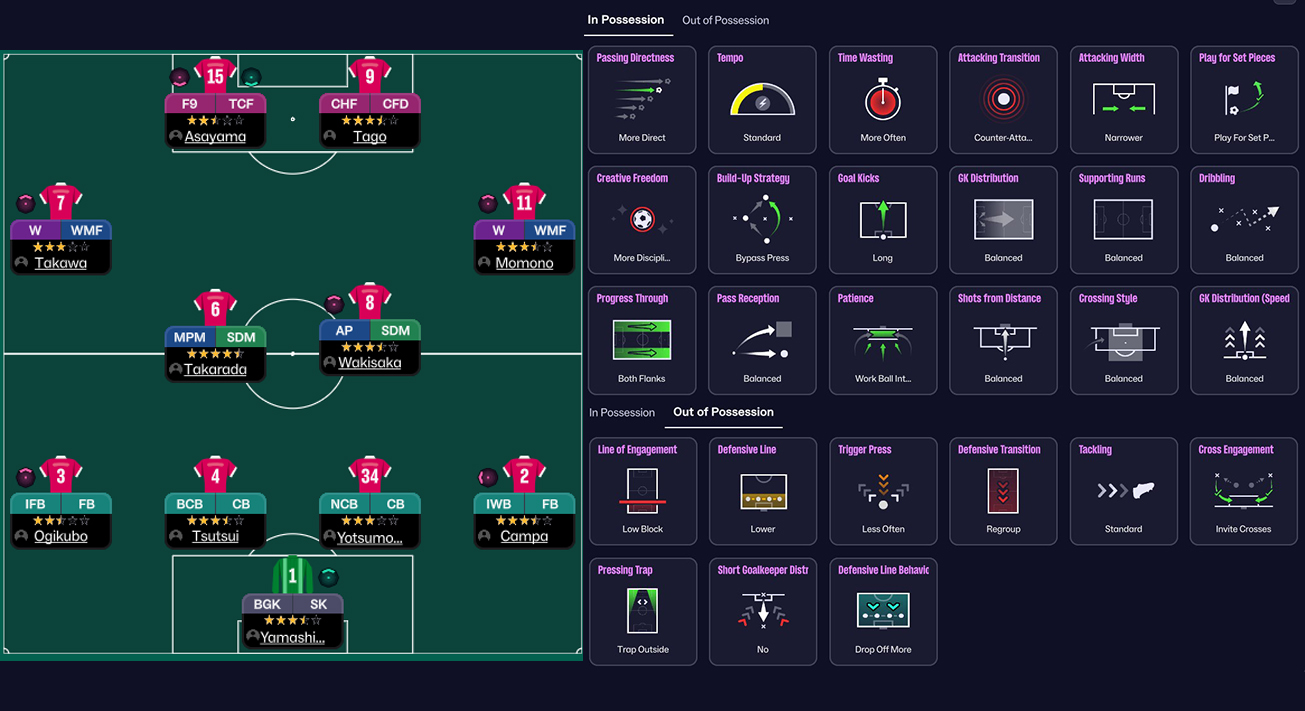
Task: Select the Attacking Transition counter-attack icon
Action: click(x=1003, y=100)
